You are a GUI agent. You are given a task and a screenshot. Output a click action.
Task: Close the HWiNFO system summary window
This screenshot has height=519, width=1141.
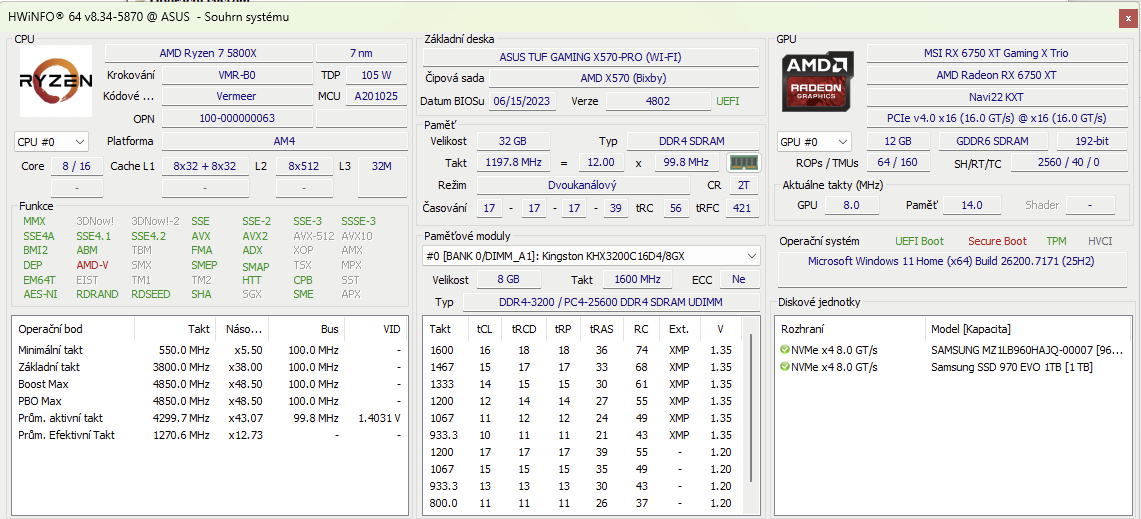pyautogui.click(x=1128, y=17)
